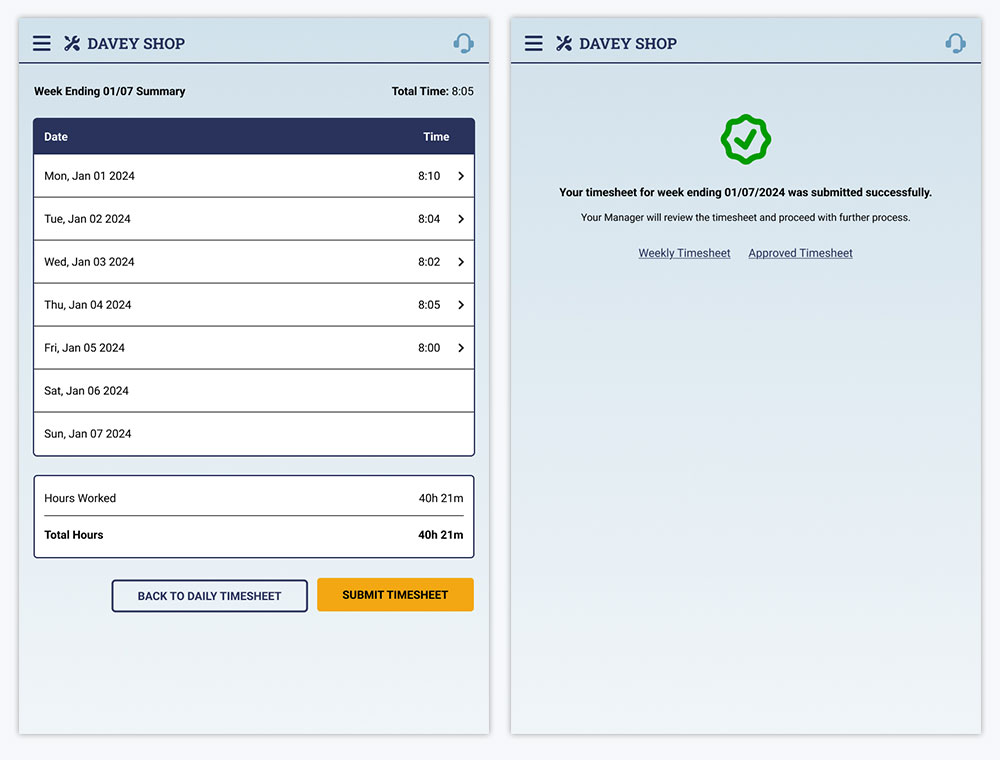Screen dimensions: 1000x760
Task: Open Wed, Jan 03 2024 details via chevron
Action: coord(461,262)
